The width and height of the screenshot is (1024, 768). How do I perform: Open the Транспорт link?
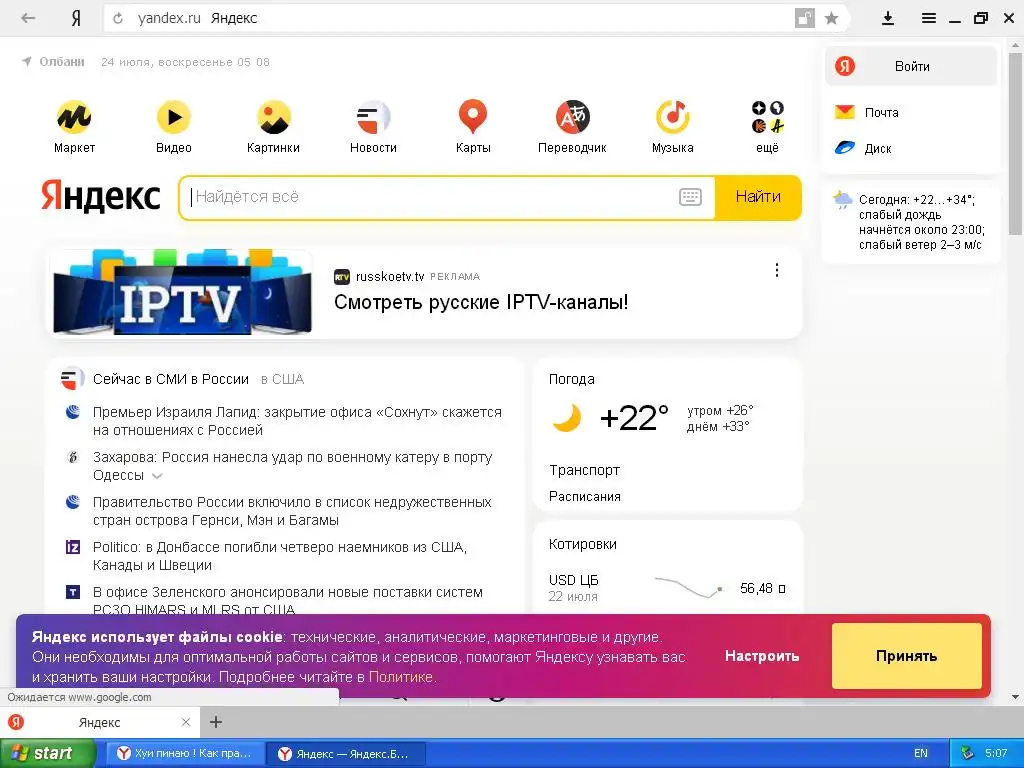(584, 470)
